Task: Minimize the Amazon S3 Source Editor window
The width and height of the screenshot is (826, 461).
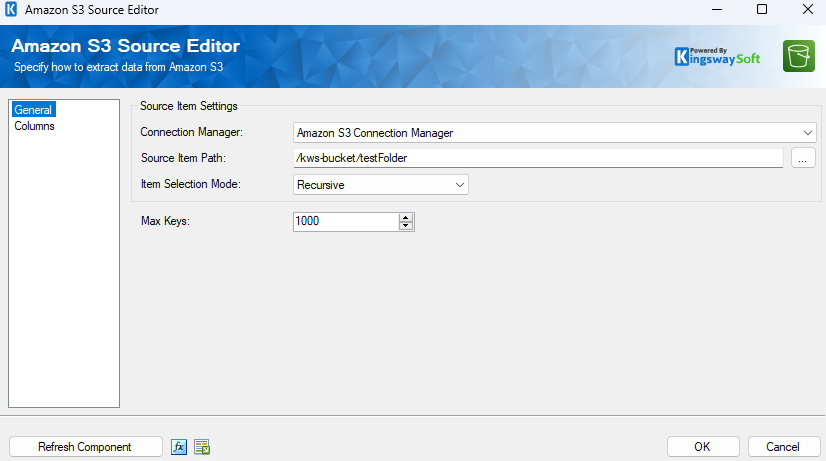Action: coord(717,9)
